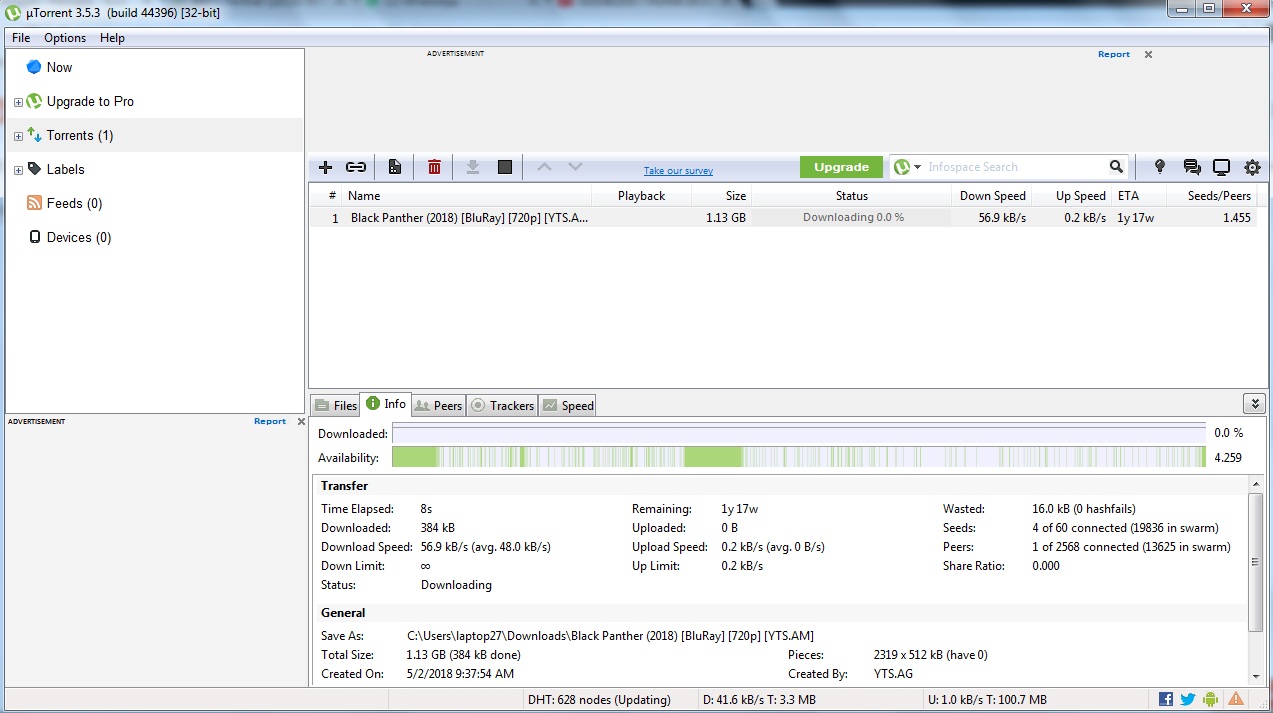Click the Downloading 0.0 % status cell
The height and width of the screenshot is (713, 1273).
[x=852, y=217]
